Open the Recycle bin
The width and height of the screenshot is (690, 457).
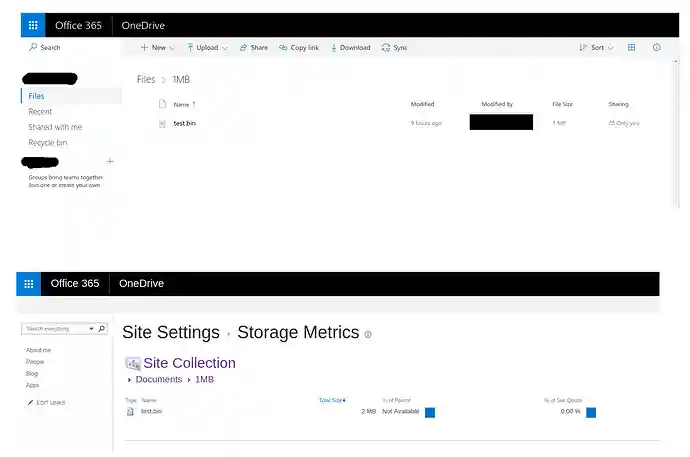[x=48, y=143]
